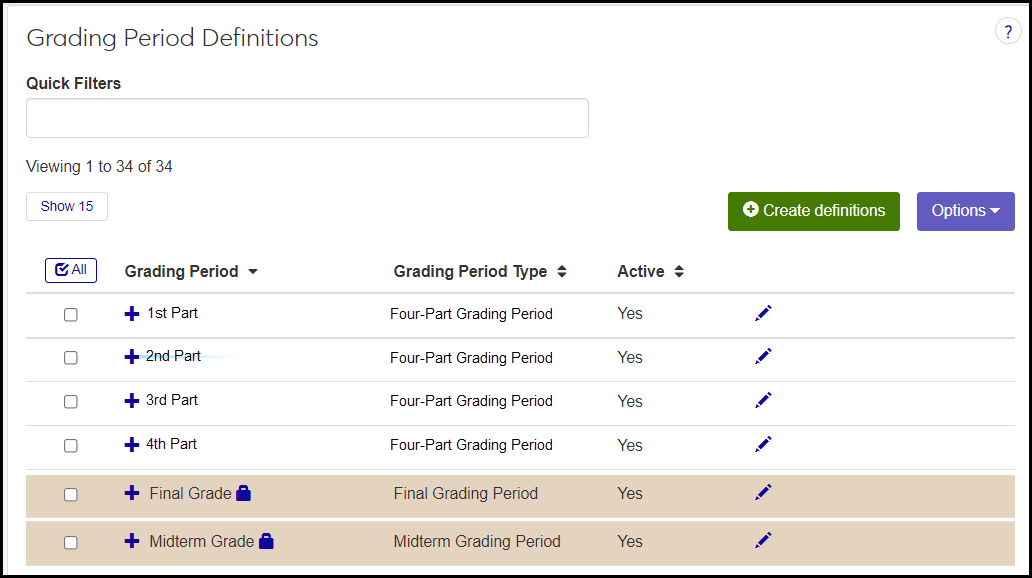
Task: Open edit for 4th Part row
Action: [764, 445]
